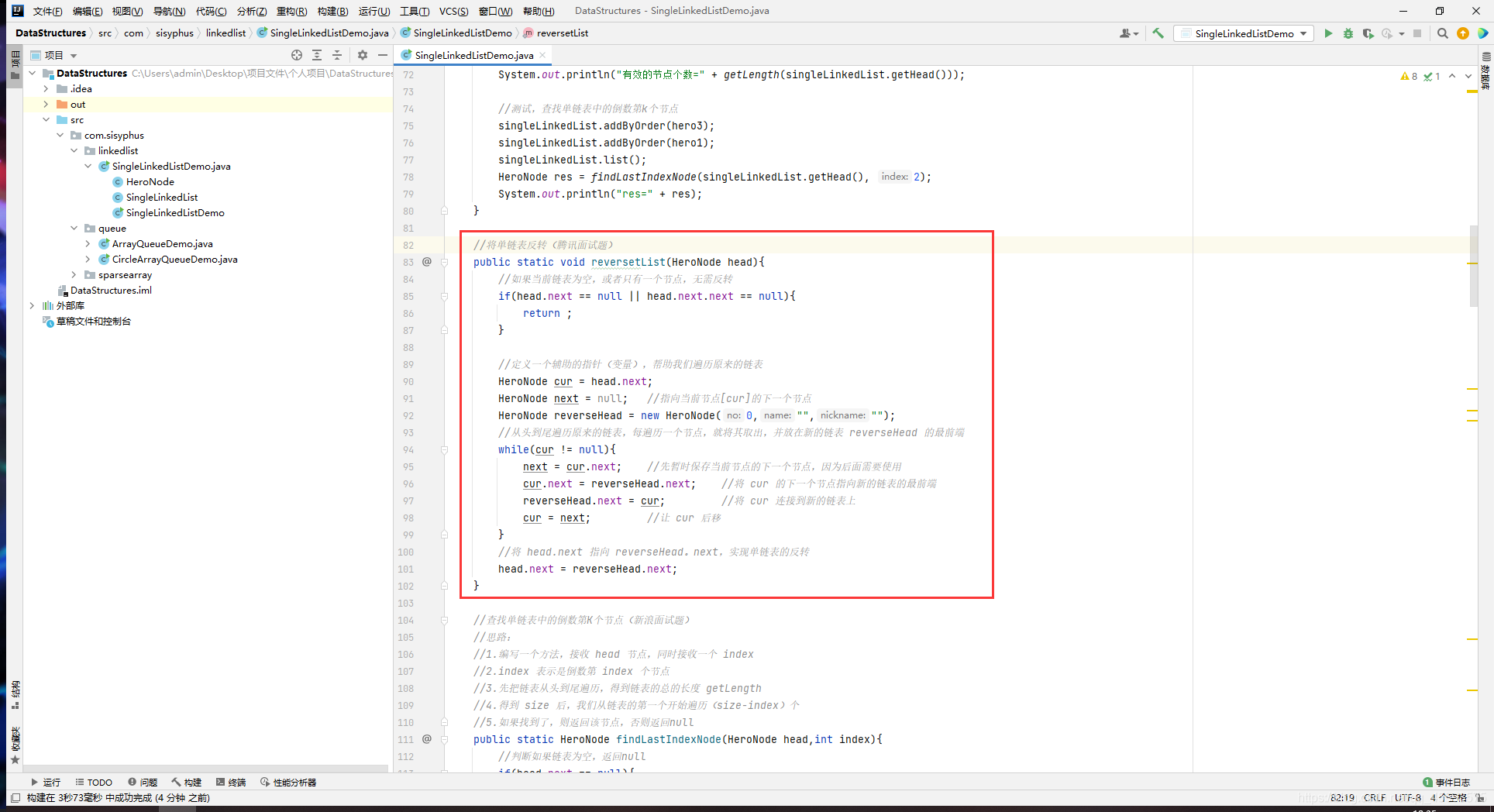
Task: Collapse all nodes in the project panel
Action: [x=337, y=55]
